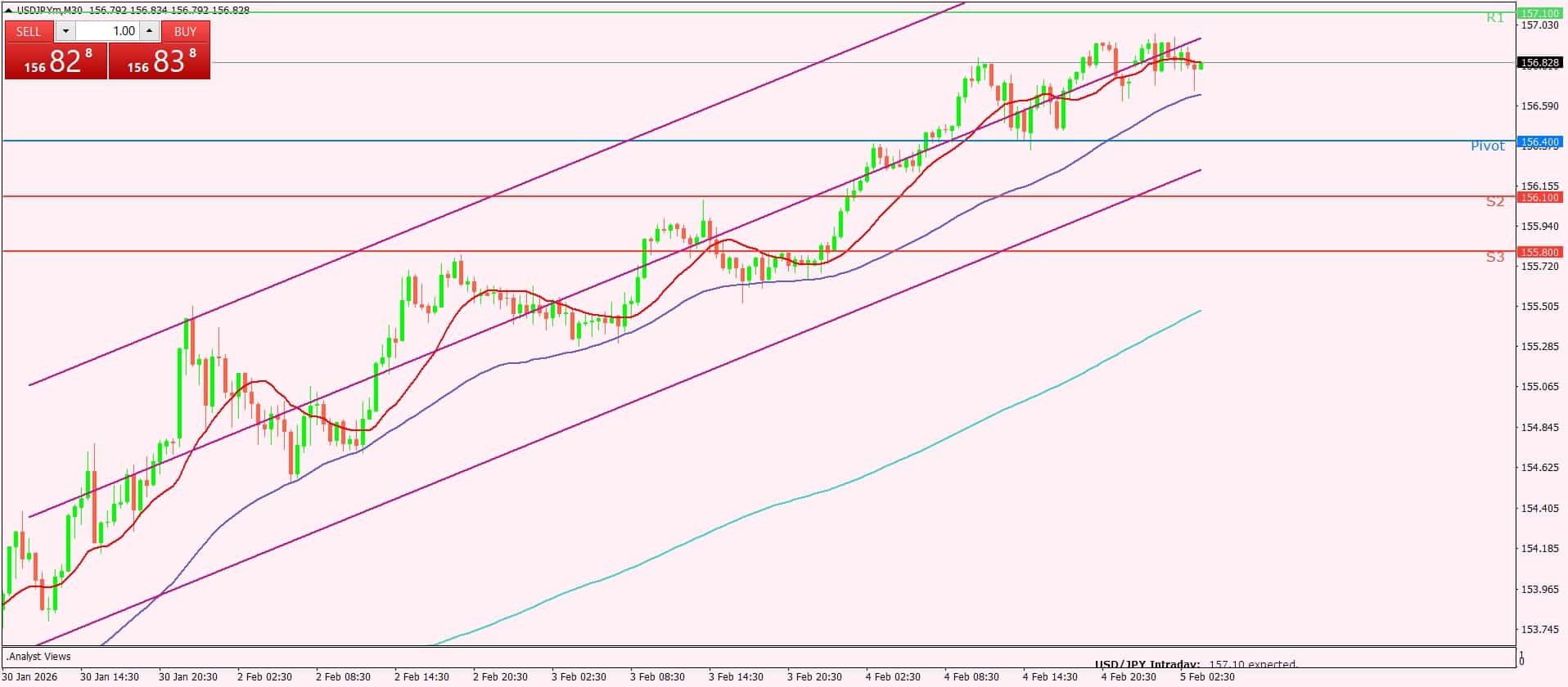This screenshot has height=687, width=1568.
Task: Click the red 156.100 price tag
Action: pyautogui.click(x=1539, y=197)
